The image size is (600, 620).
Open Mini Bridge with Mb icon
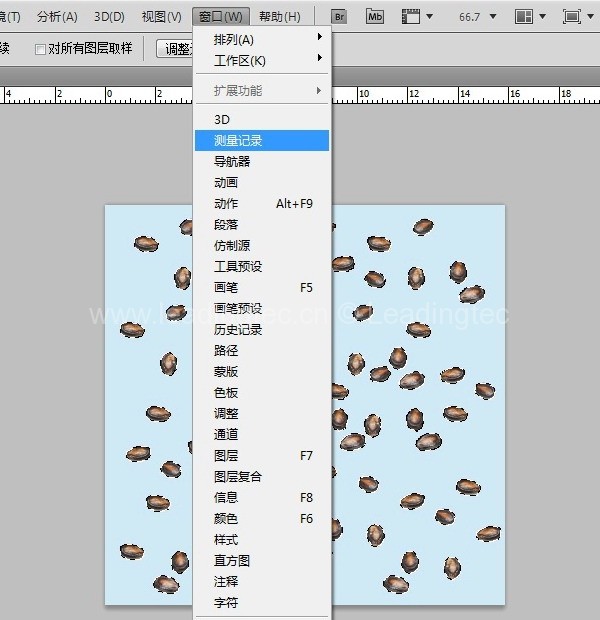click(375, 17)
